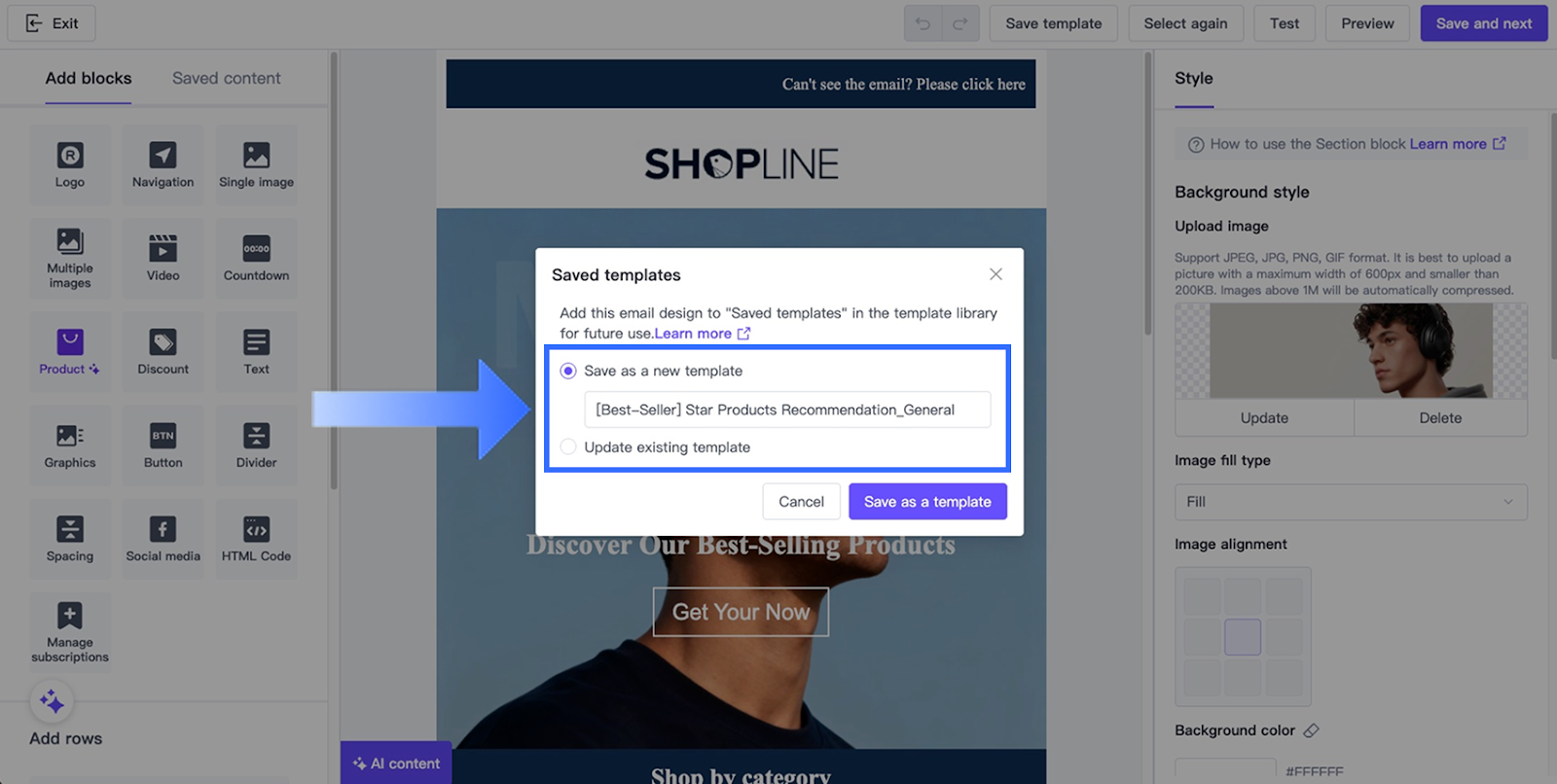Open the Add blocks tab
The height and width of the screenshot is (784, 1557).
tap(89, 79)
